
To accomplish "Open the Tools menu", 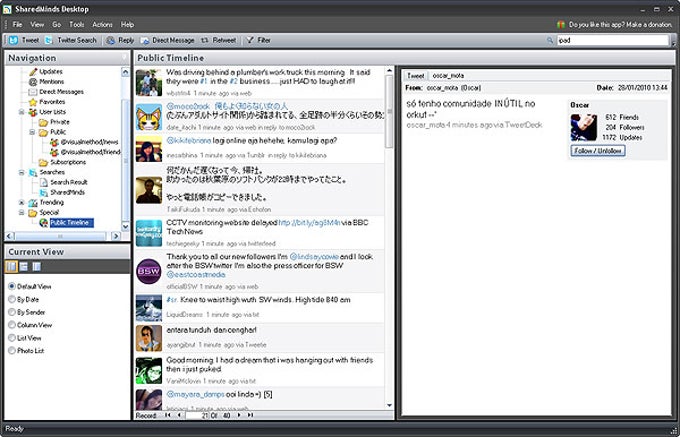I will 77,25.
